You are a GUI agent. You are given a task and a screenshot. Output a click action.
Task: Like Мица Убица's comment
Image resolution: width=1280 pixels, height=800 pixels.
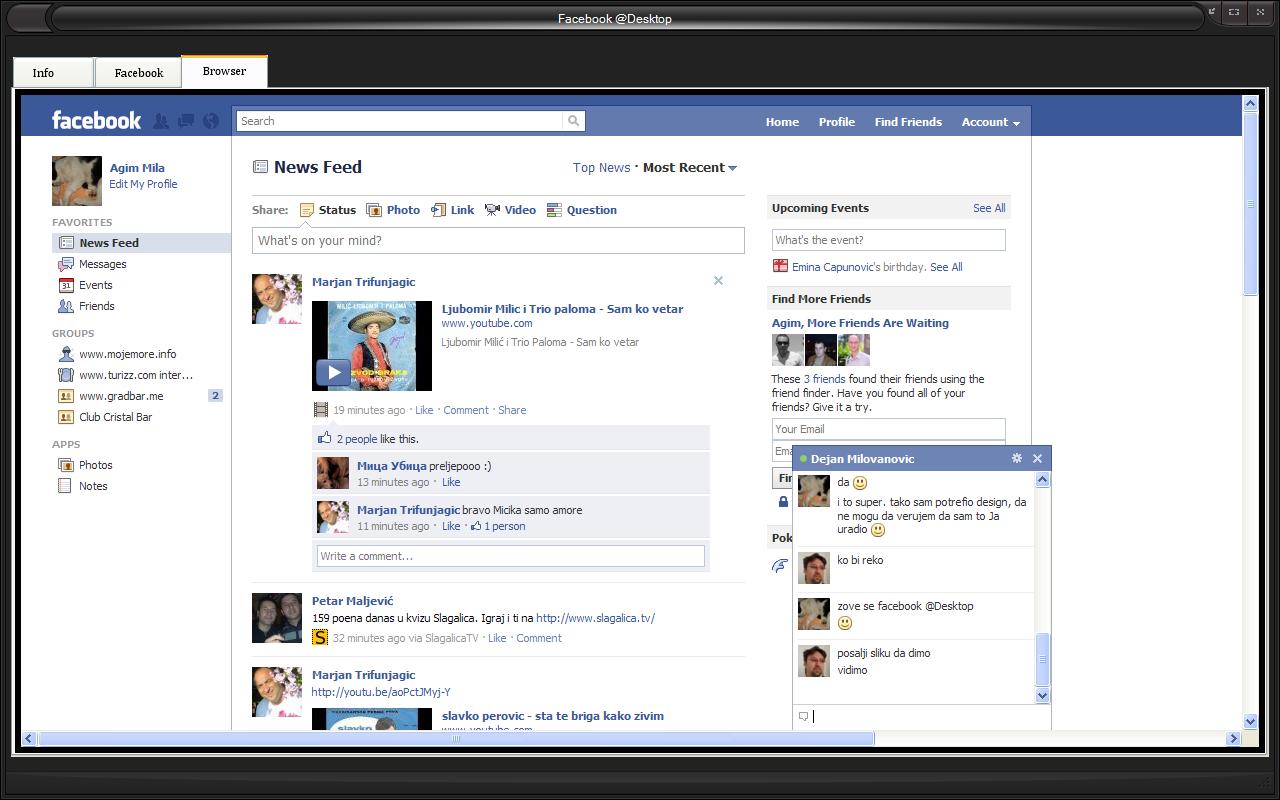click(x=451, y=482)
